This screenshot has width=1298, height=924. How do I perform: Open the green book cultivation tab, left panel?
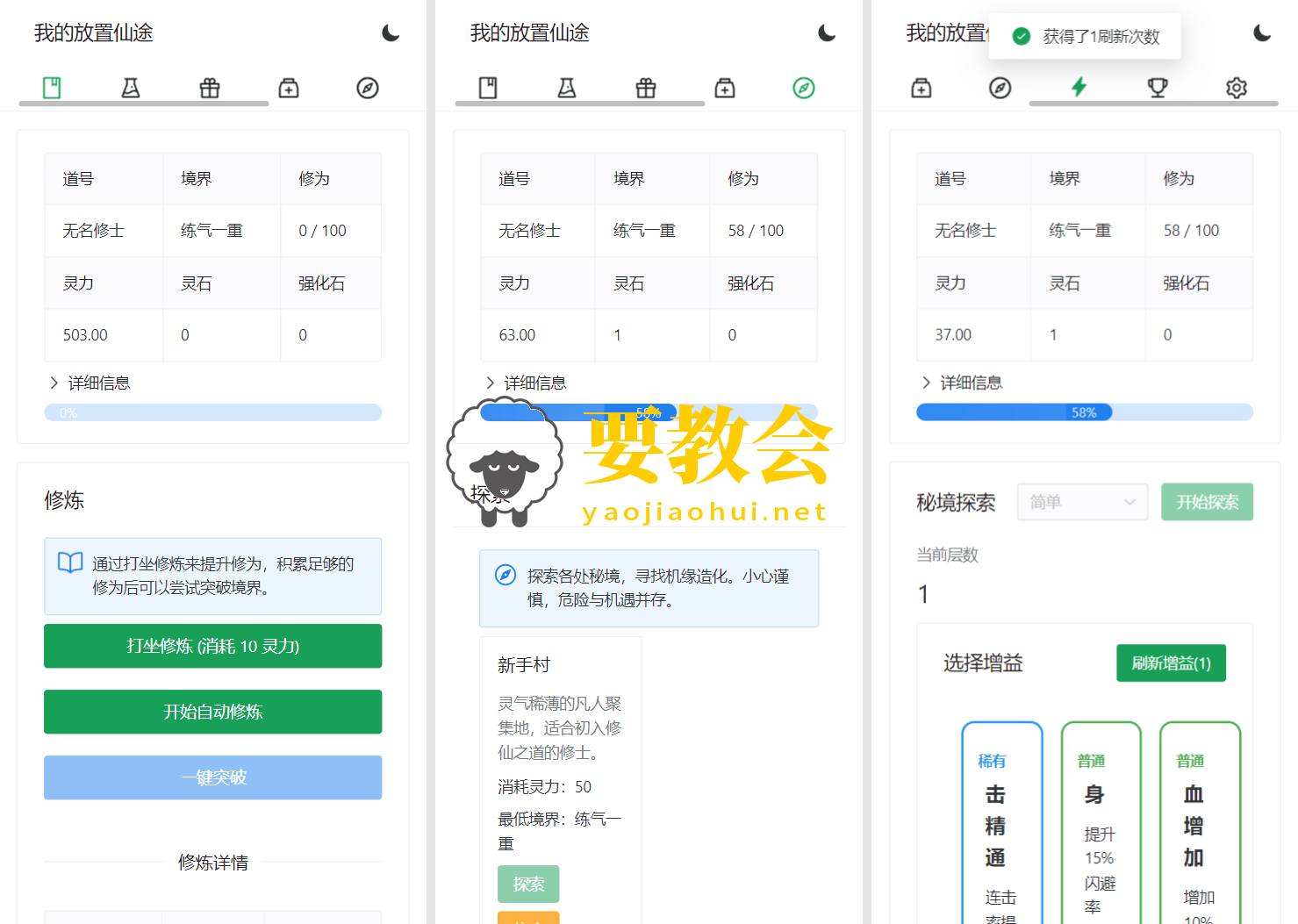click(52, 88)
